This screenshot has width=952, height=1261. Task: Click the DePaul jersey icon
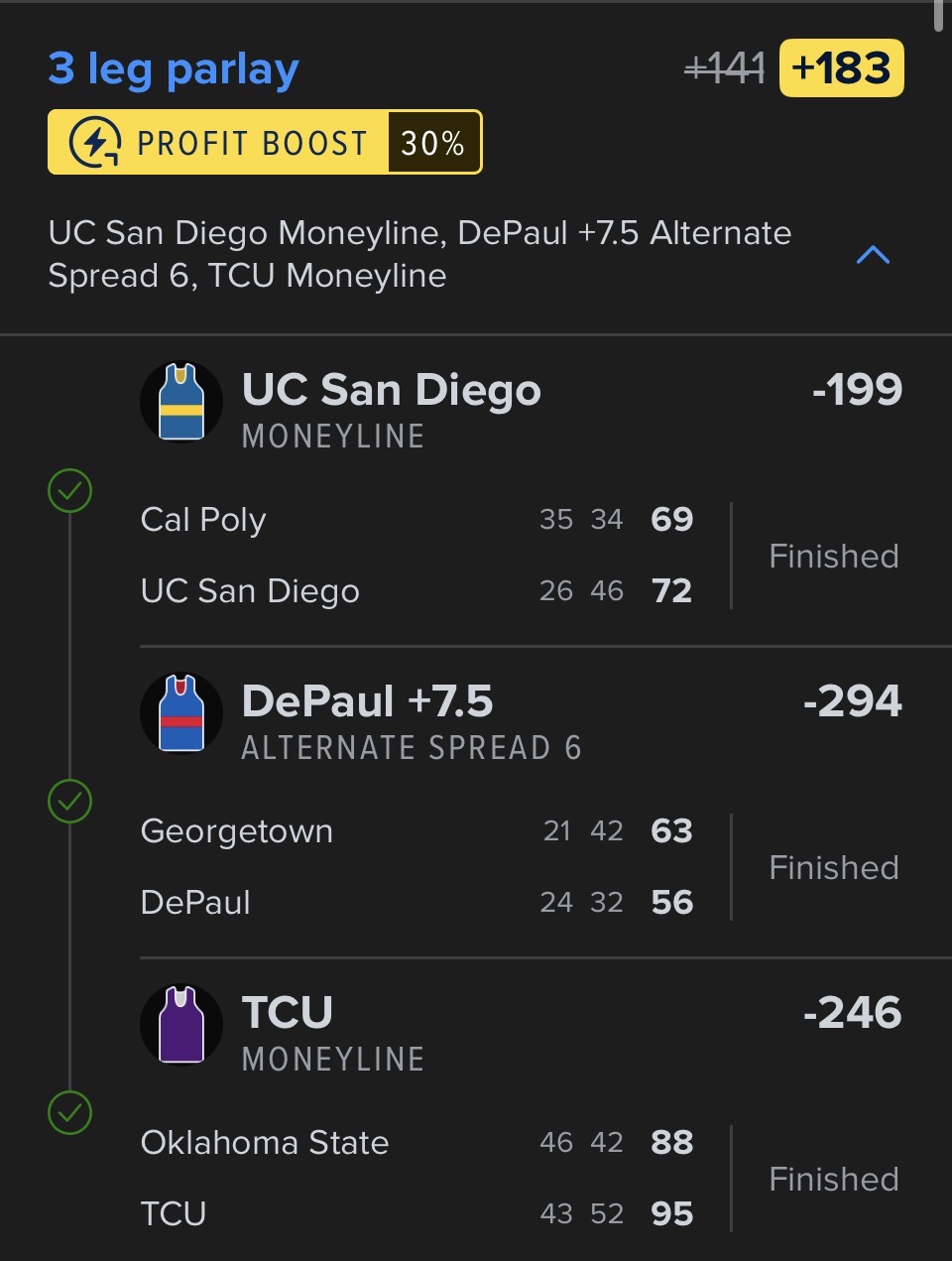click(x=181, y=713)
